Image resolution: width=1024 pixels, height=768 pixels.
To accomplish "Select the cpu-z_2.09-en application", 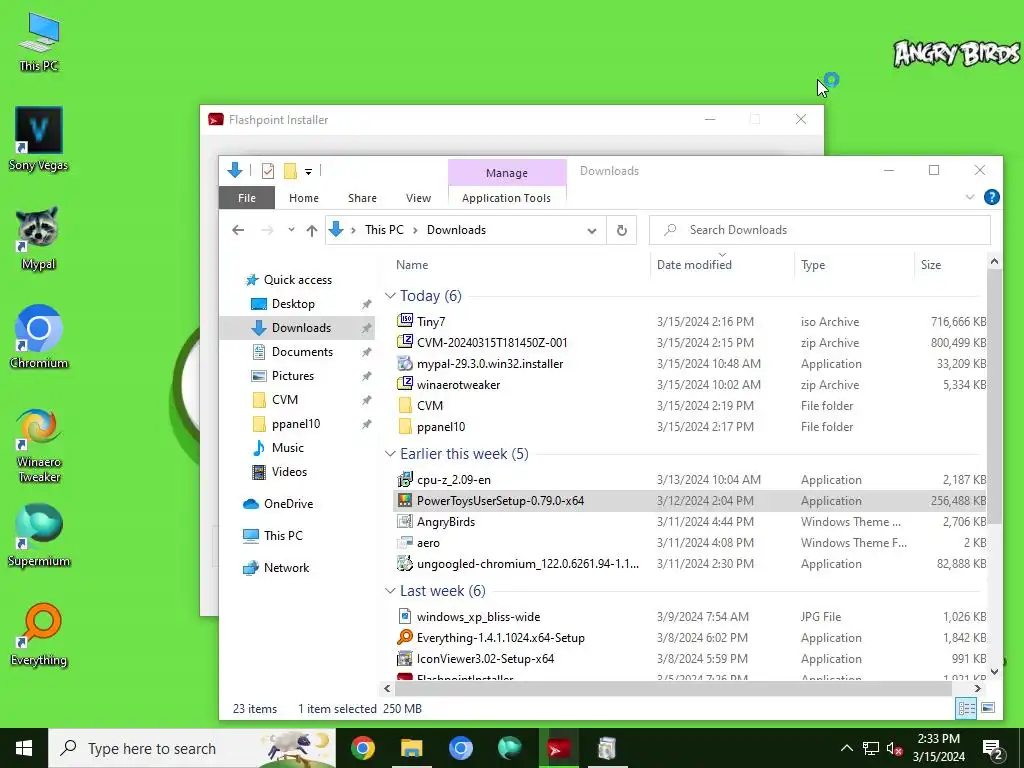I will coord(454,480).
